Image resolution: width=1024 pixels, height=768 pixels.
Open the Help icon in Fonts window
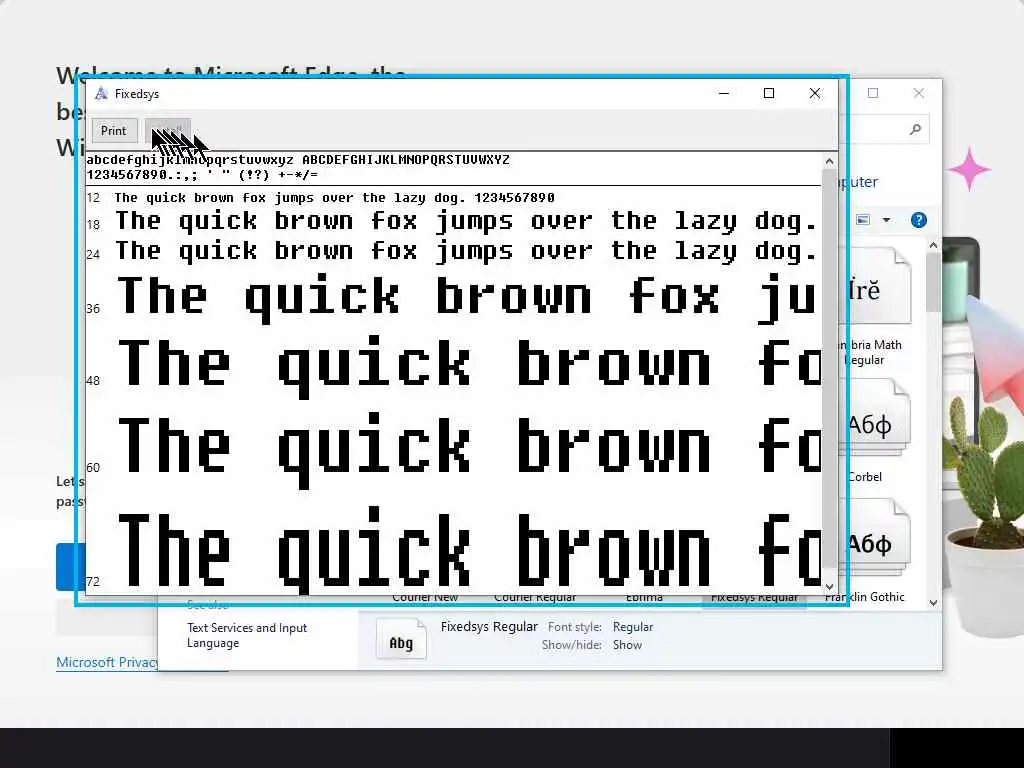tap(918, 220)
